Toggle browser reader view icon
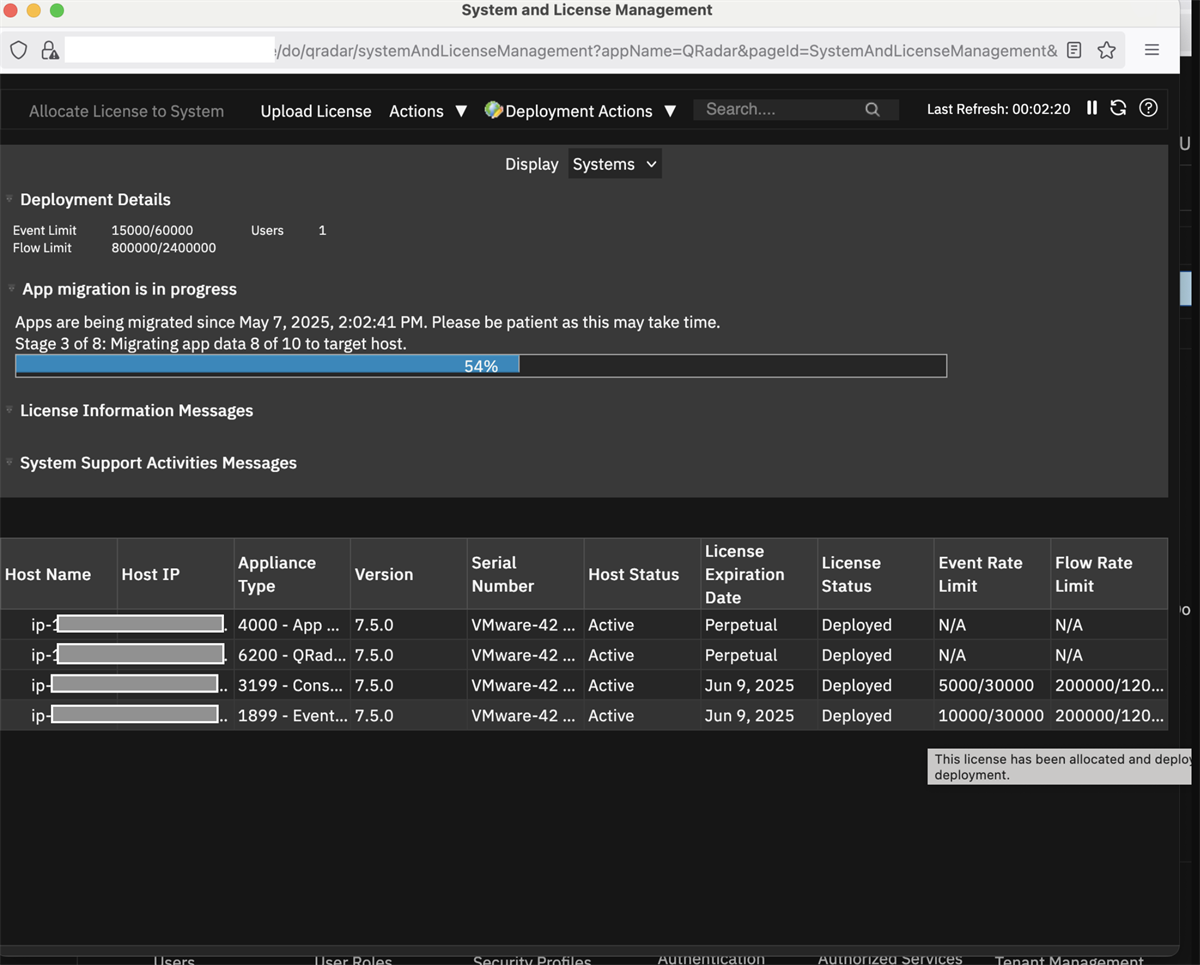Screen dimensions: 1200x965 (x=1074, y=50)
